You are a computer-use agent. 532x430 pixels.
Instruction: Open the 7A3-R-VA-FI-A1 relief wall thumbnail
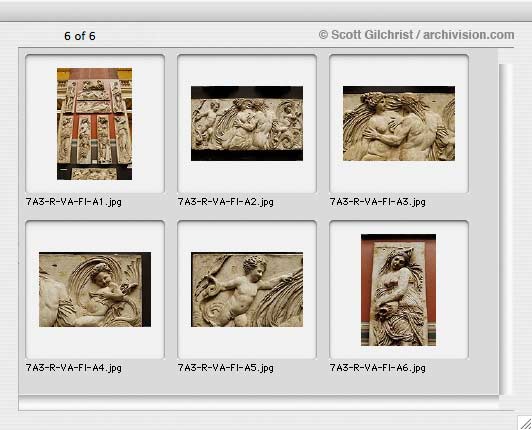coord(94,124)
